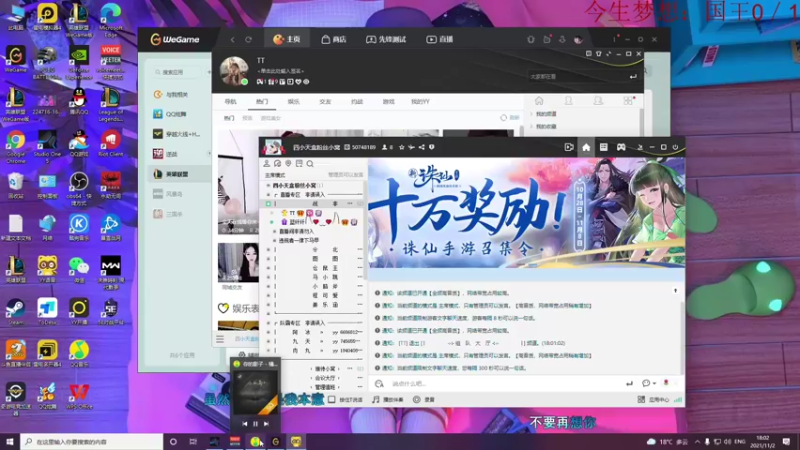The height and width of the screenshot is (450, 800).
Task: Go to previous track in mini player
Action: pos(244,423)
